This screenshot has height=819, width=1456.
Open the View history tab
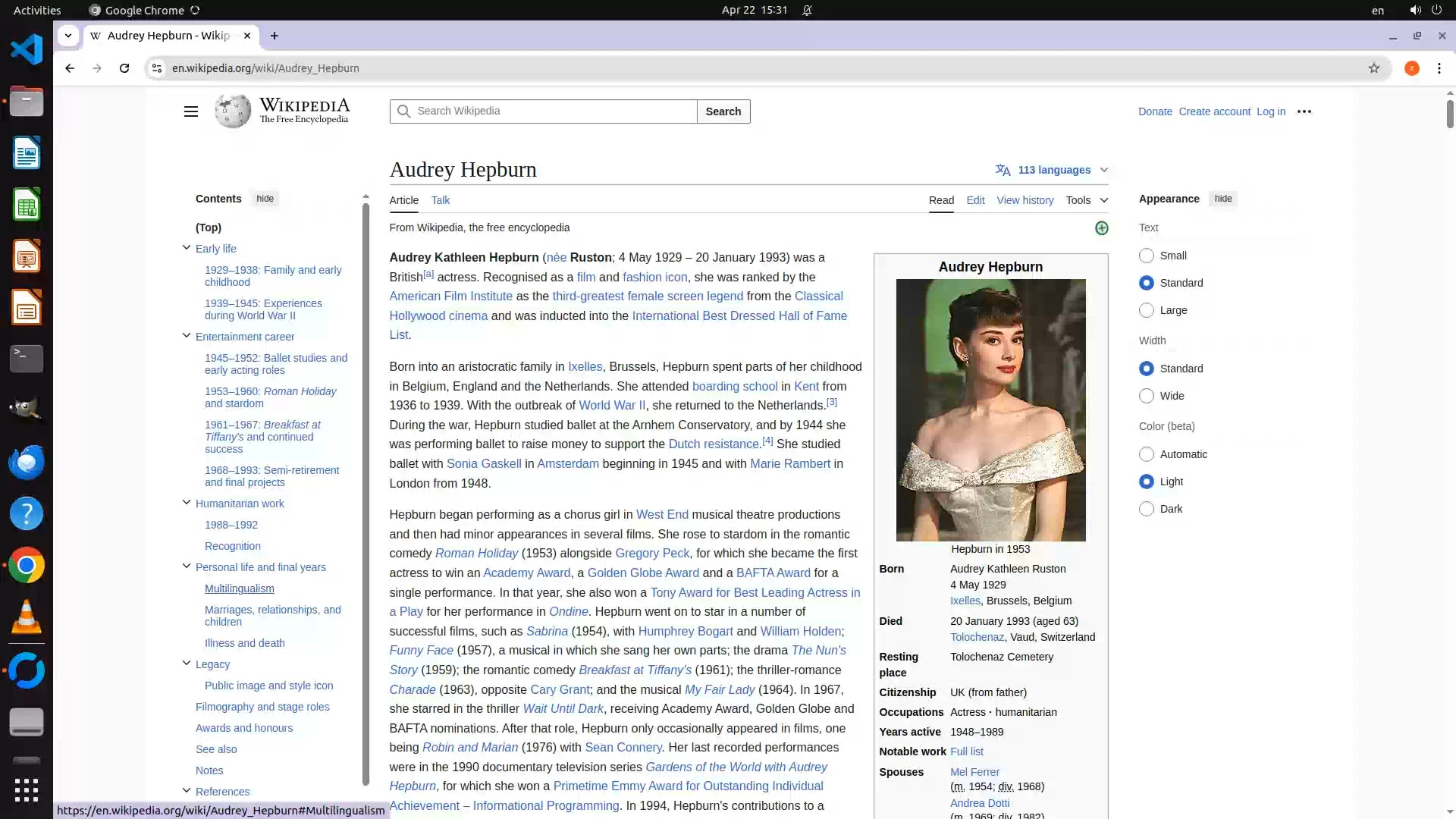pos(1025,200)
